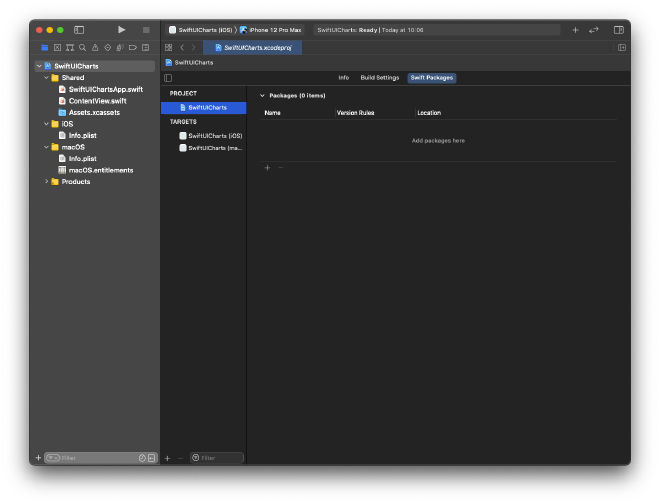This screenshot has height=504, width=660.
Task: Open the Find navigator magnifier icon
Action: 82,47
